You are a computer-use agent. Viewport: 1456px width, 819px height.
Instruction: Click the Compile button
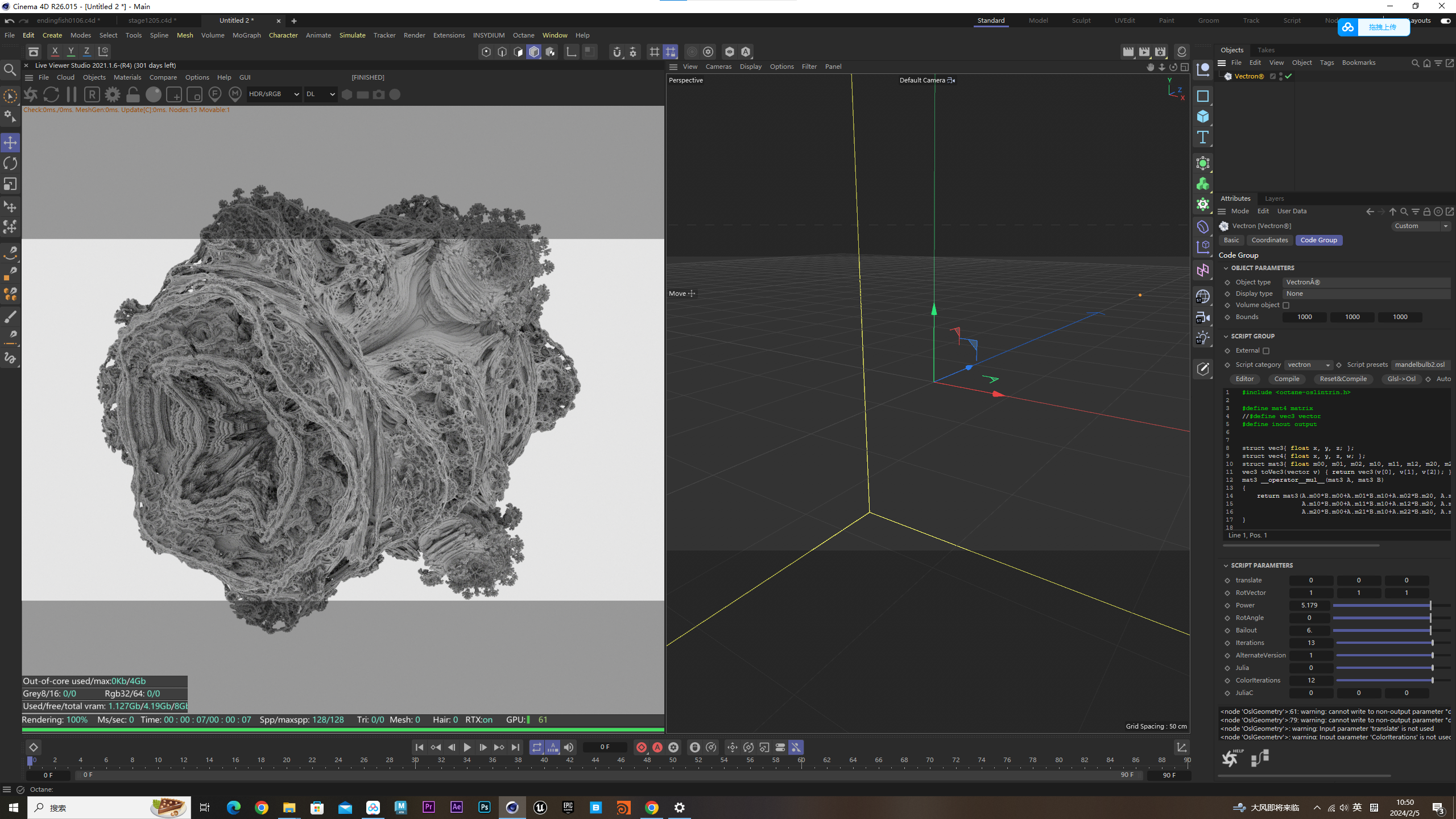click(1287, 379)
